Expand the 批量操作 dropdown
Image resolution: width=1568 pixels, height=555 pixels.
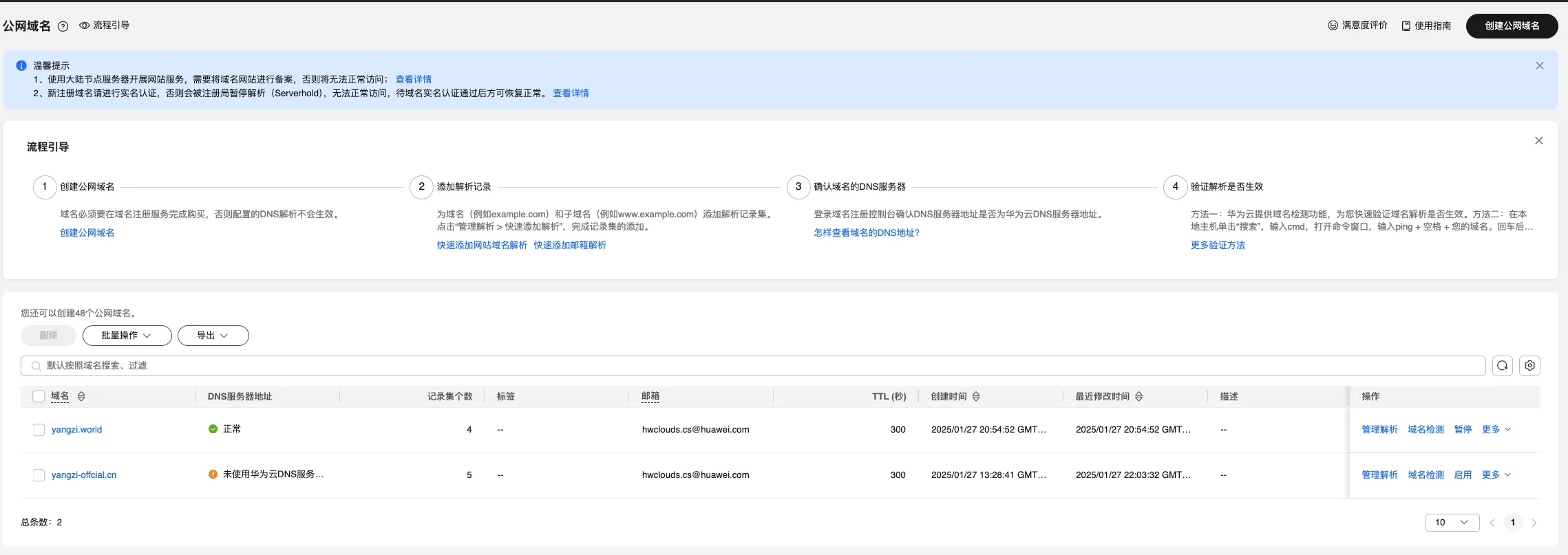tap(127, 336)
